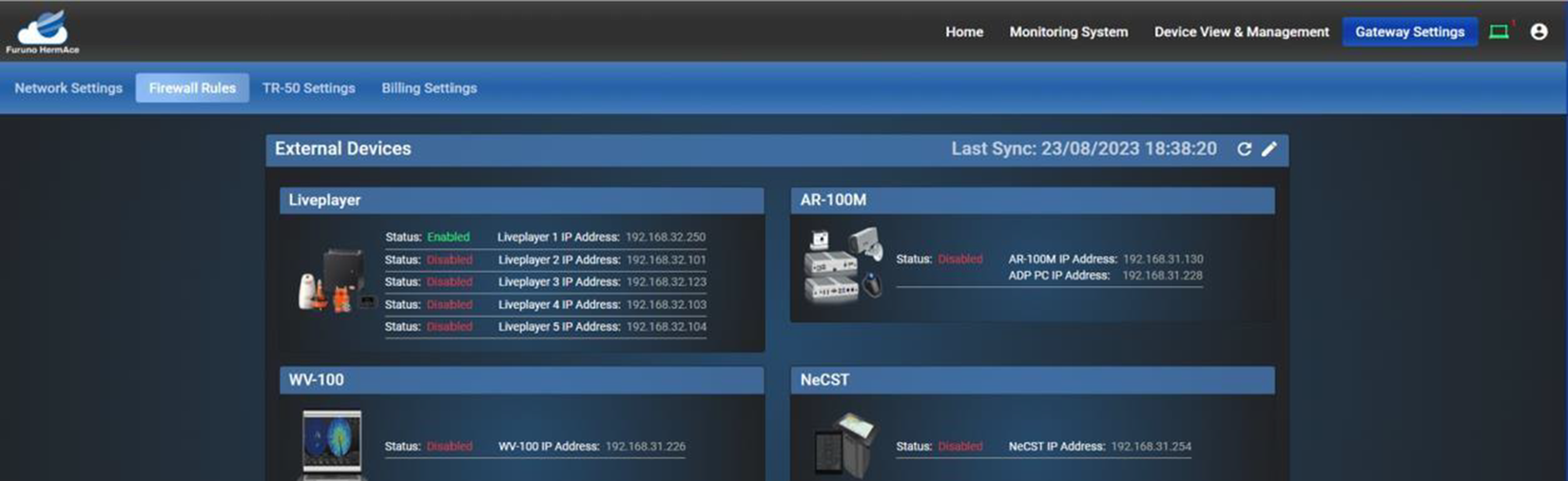Click Liveplayer 5 IP Address label

point(559,326)
